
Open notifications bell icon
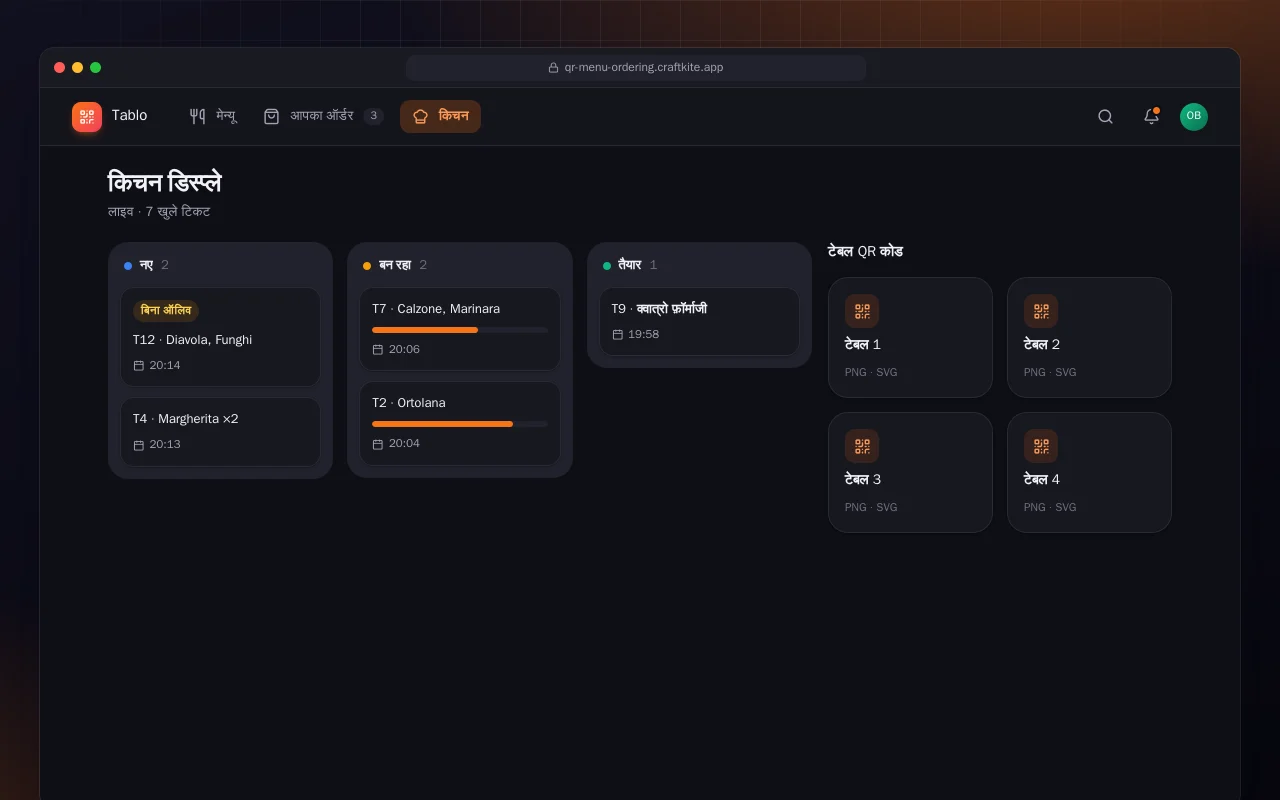click(1151, 116)
